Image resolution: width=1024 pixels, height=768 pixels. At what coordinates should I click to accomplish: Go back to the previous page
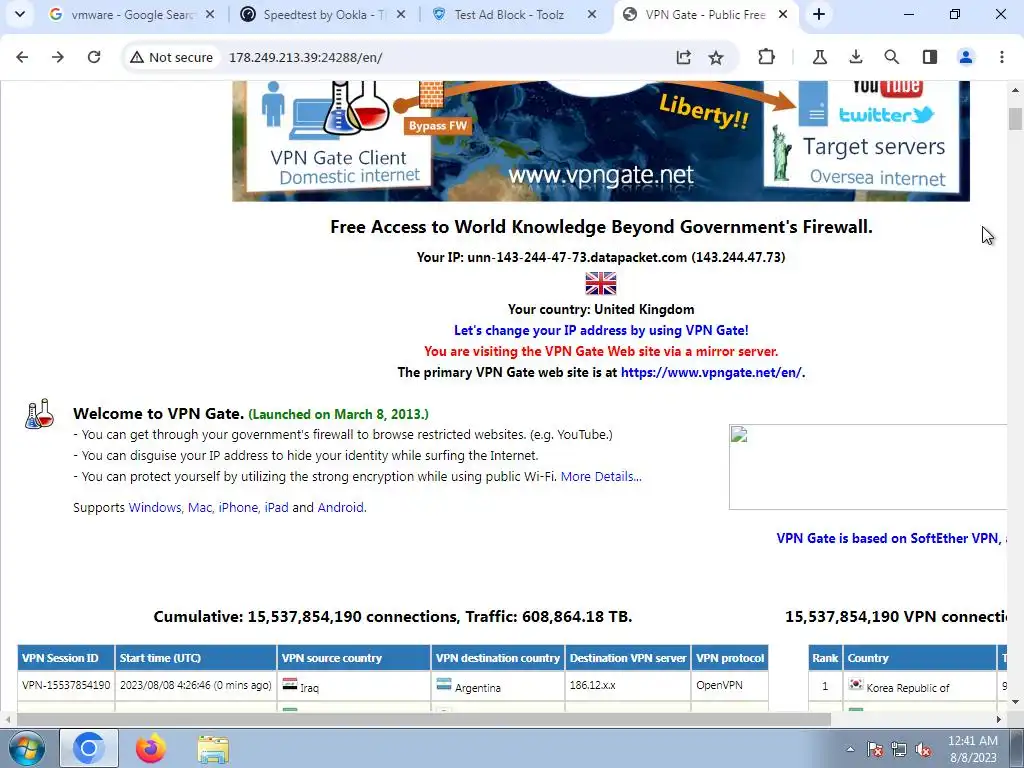point(22,57)
